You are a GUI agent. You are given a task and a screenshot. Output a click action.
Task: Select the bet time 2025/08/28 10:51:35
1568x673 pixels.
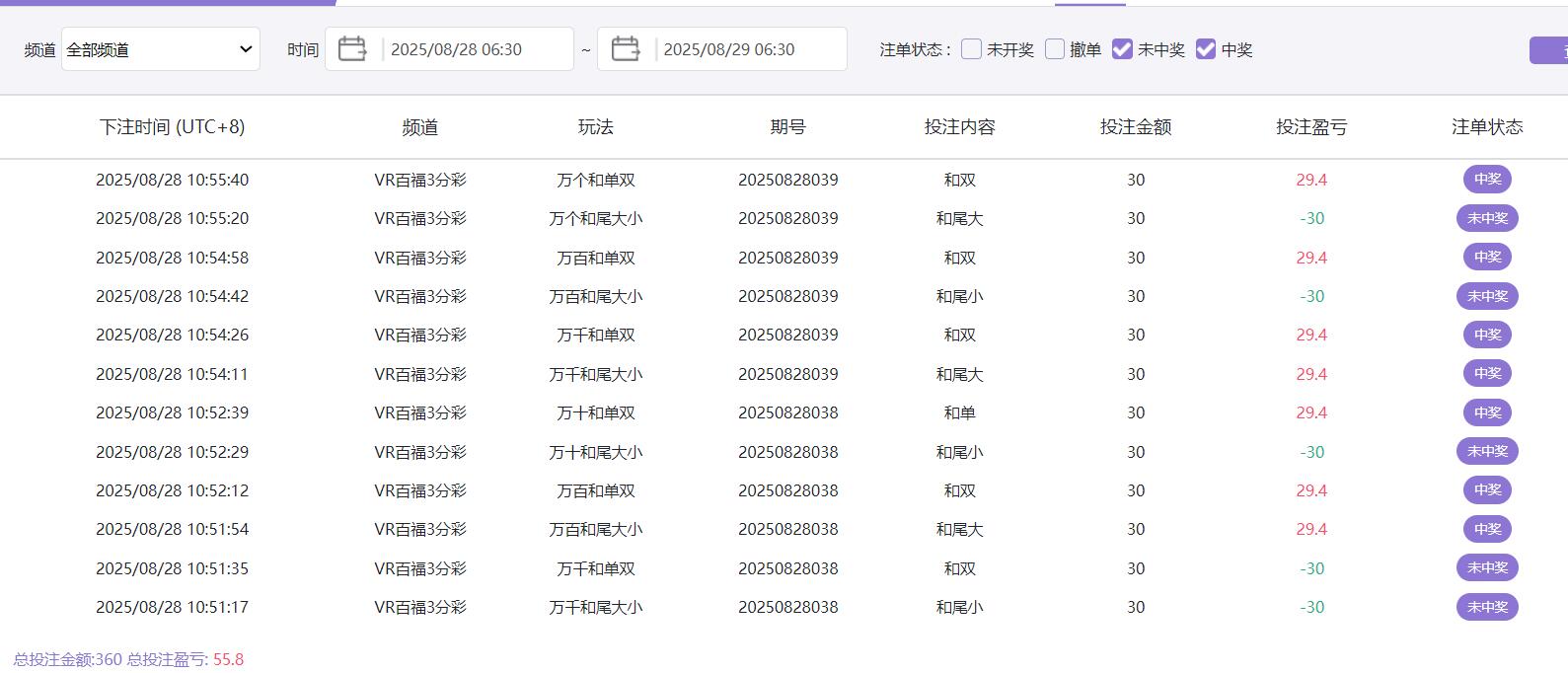tap(172, 568)
